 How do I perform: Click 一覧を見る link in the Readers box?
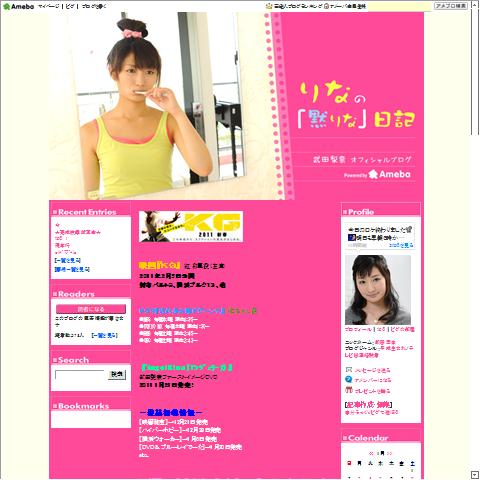click(x=104, y=335)
